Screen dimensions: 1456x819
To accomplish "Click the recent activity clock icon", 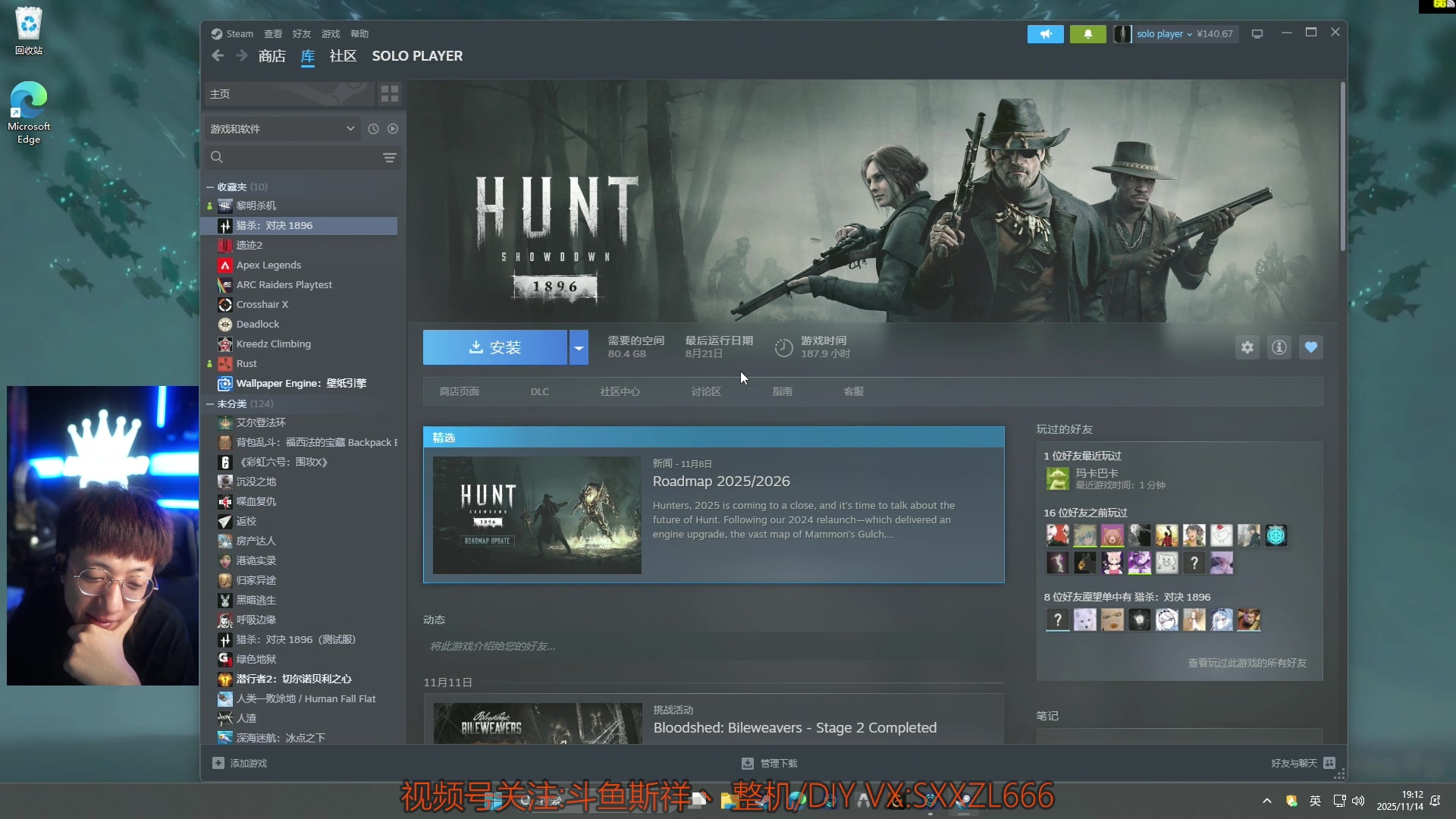I will point(373,129).
